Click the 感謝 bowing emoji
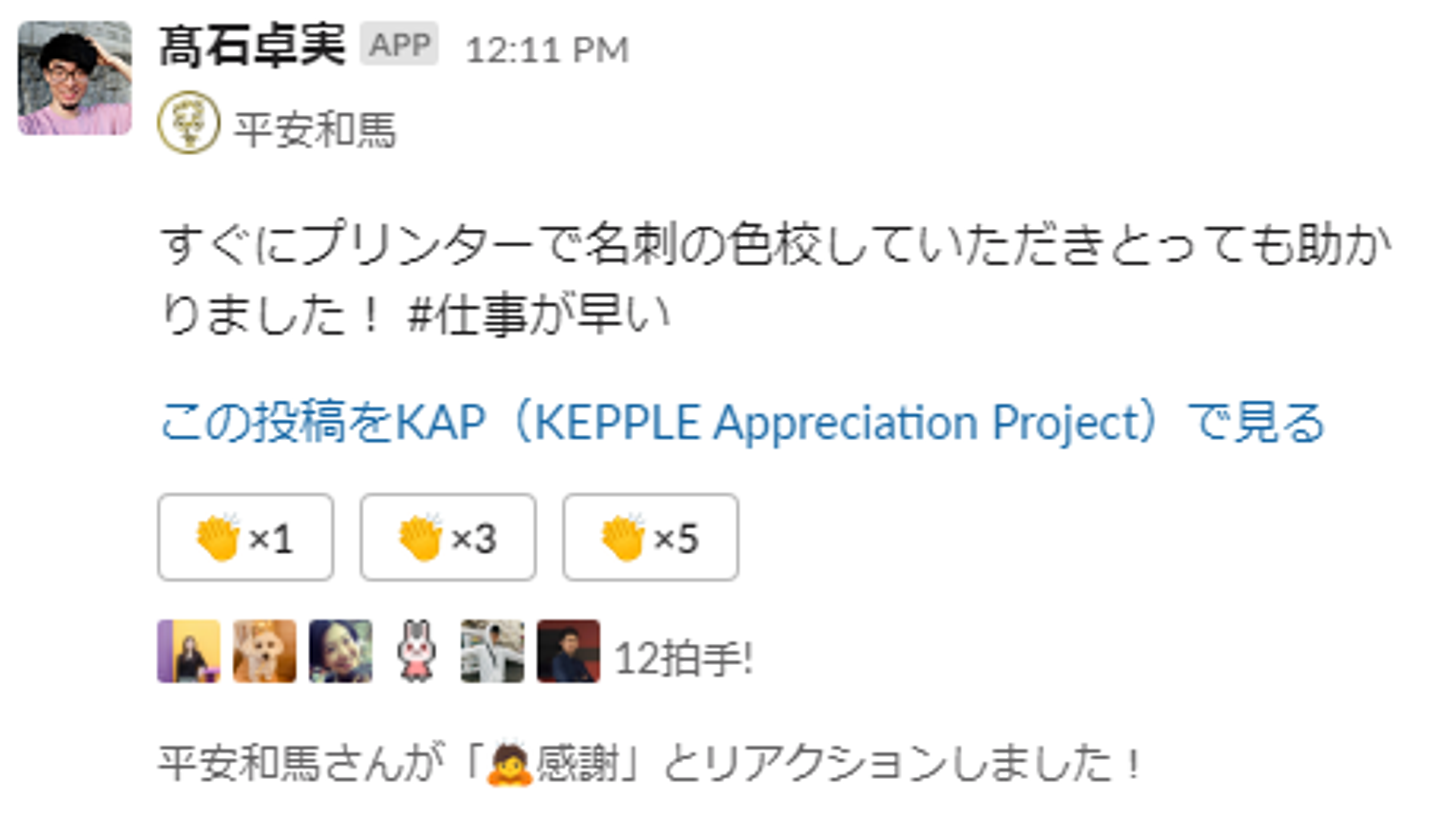Screen dimensions: 1440x817 click(x=507, y=766)
